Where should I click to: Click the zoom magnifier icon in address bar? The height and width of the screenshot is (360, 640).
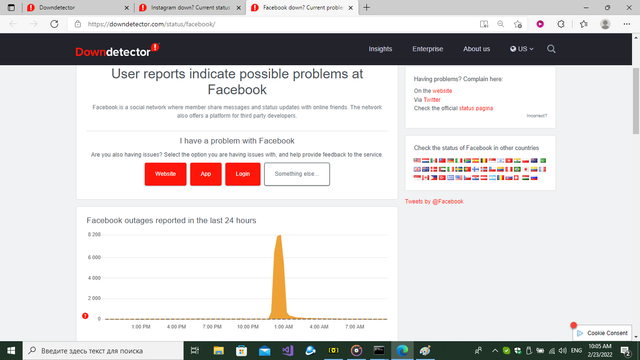pyautogui.click(x=500, y=24)
